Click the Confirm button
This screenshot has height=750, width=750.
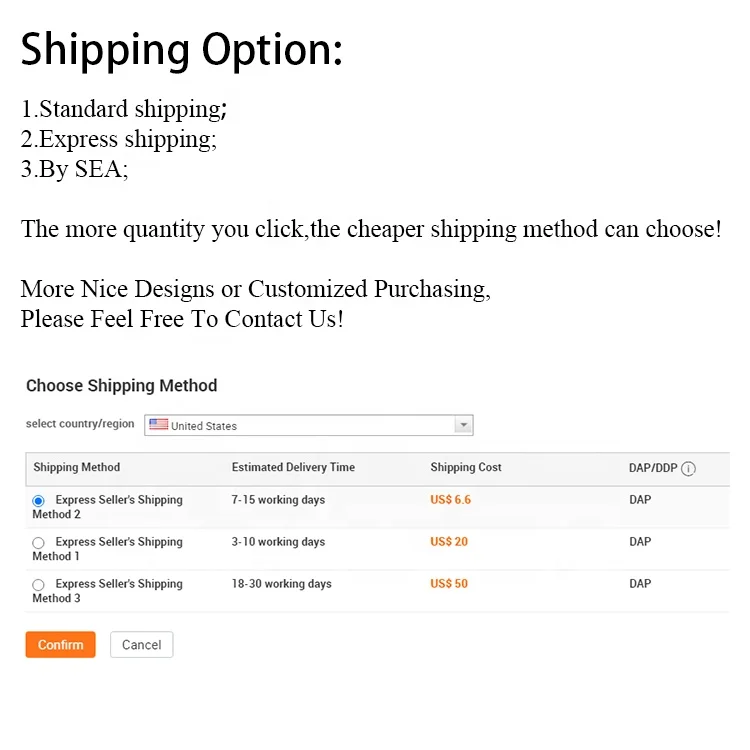click(x=60, y=645)
